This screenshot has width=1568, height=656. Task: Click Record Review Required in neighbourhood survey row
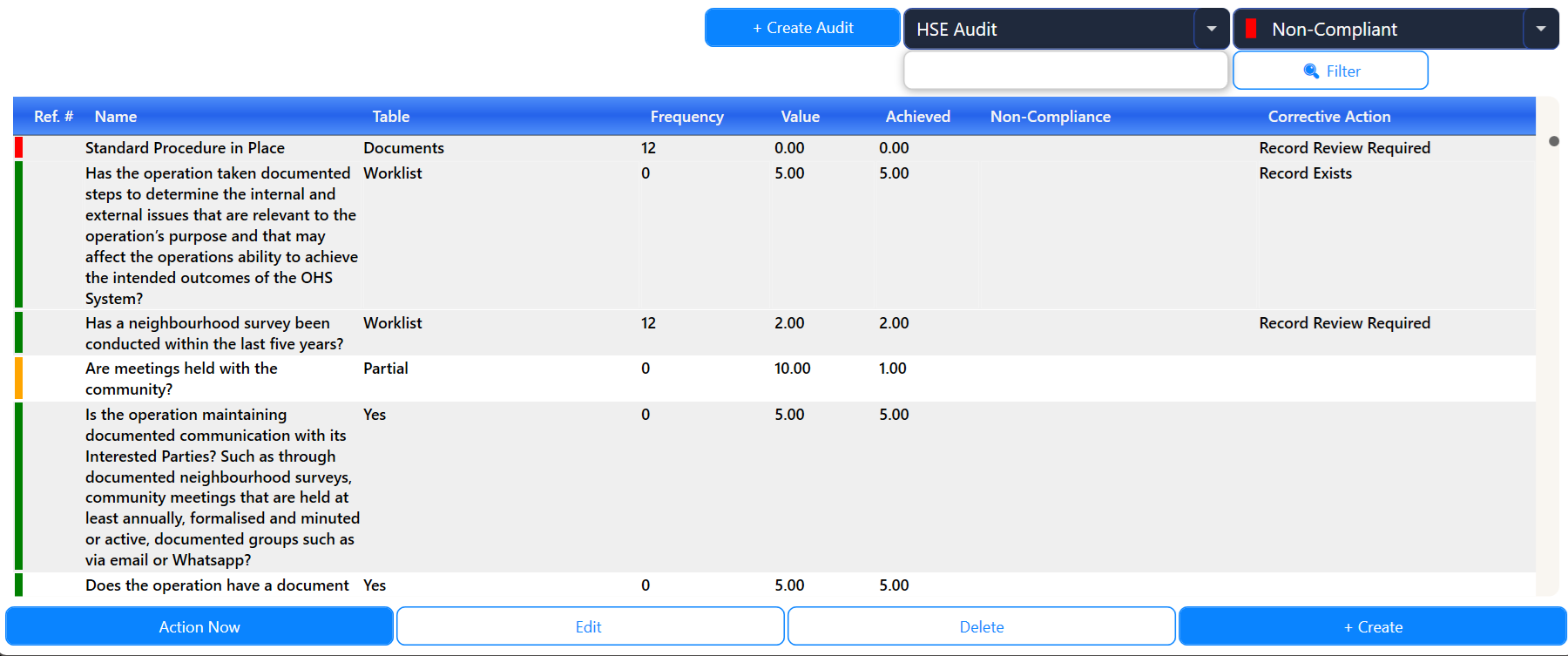point(1344,323)
